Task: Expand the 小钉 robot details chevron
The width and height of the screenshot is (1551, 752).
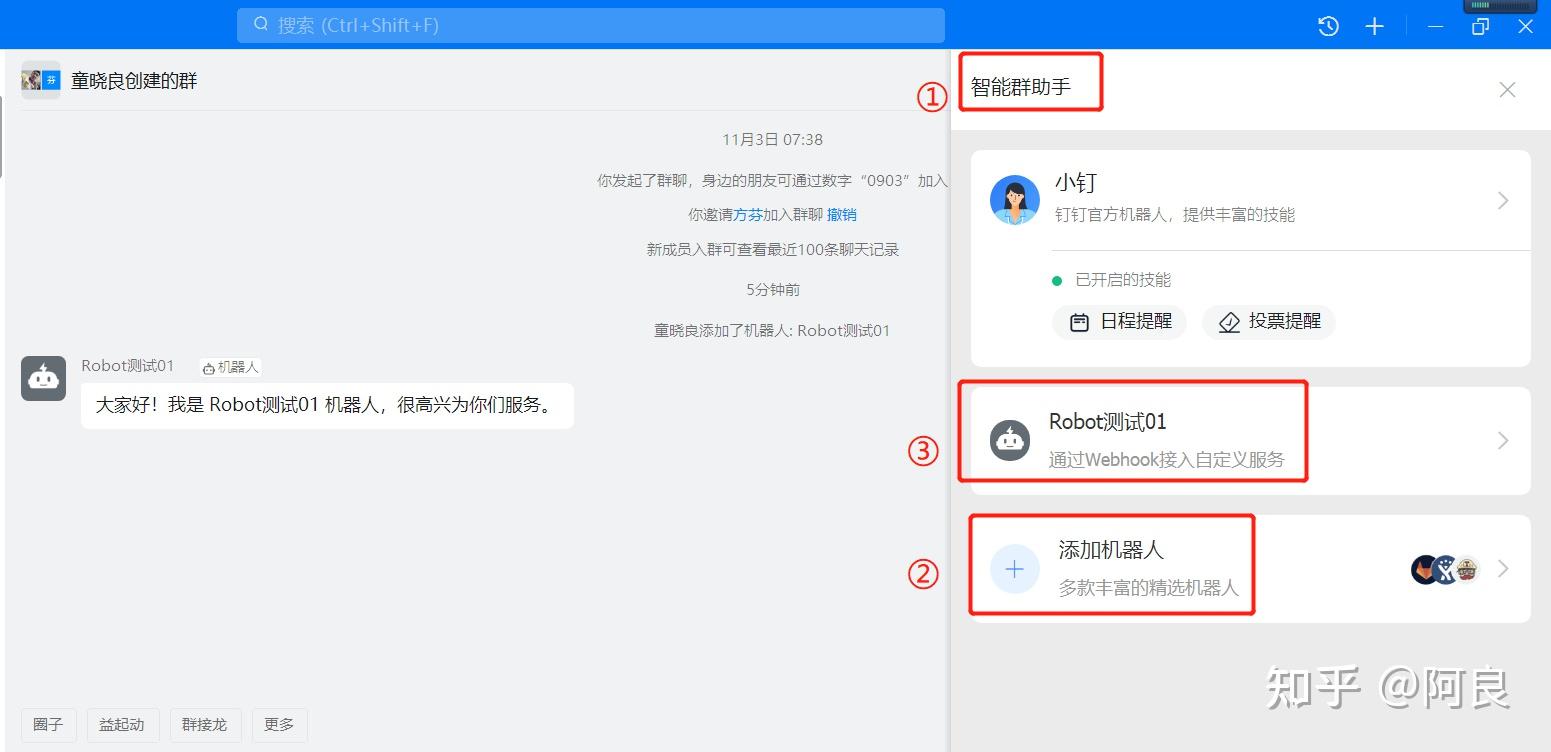Action: tap(1503, 200)
